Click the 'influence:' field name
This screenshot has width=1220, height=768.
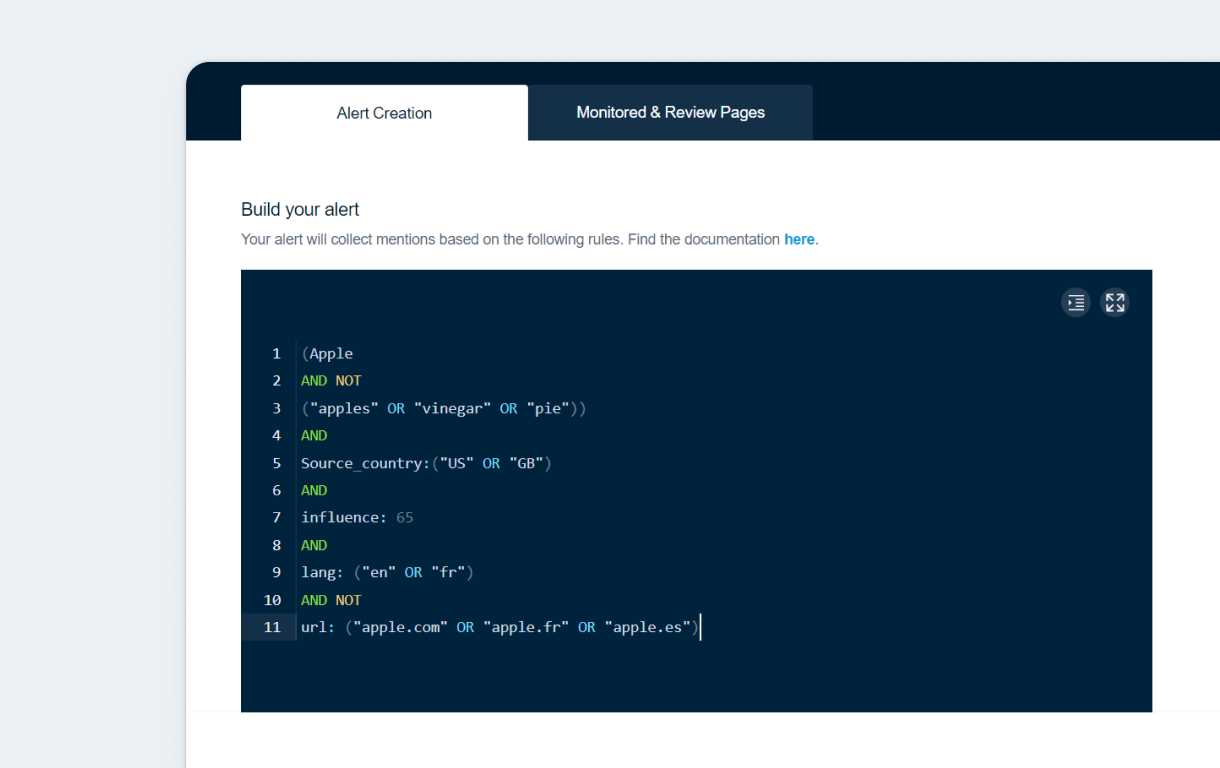[344, 518]
